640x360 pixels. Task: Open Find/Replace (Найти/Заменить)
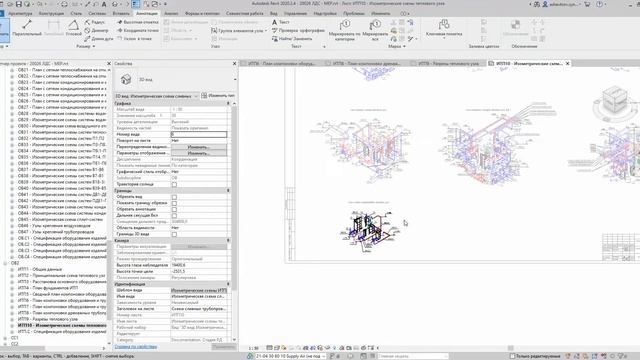[292, 39]
